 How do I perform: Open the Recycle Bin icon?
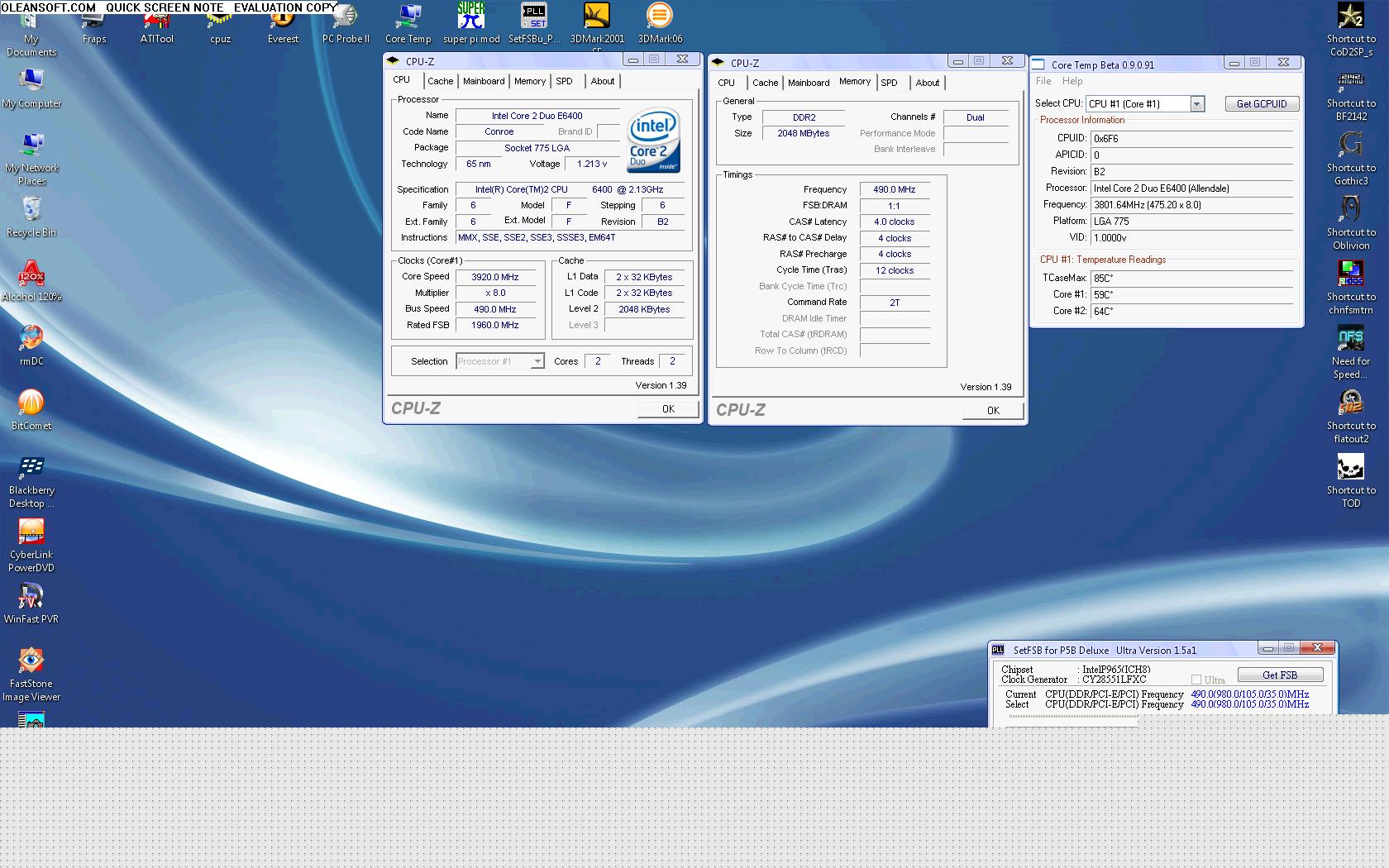31,217
